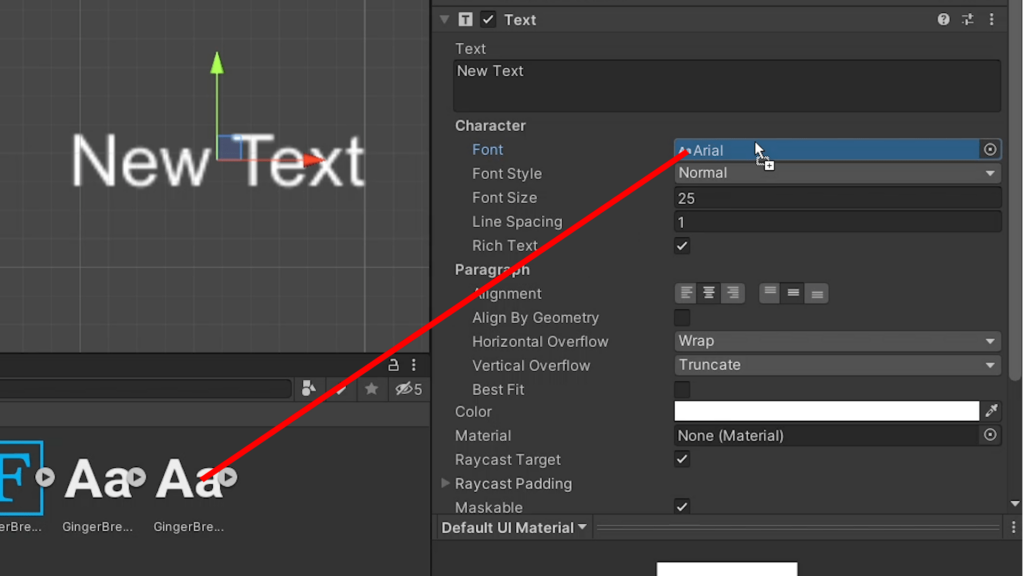Enable the Best Fit option
The image size is (1024, 576).
(x=682, y=389)
